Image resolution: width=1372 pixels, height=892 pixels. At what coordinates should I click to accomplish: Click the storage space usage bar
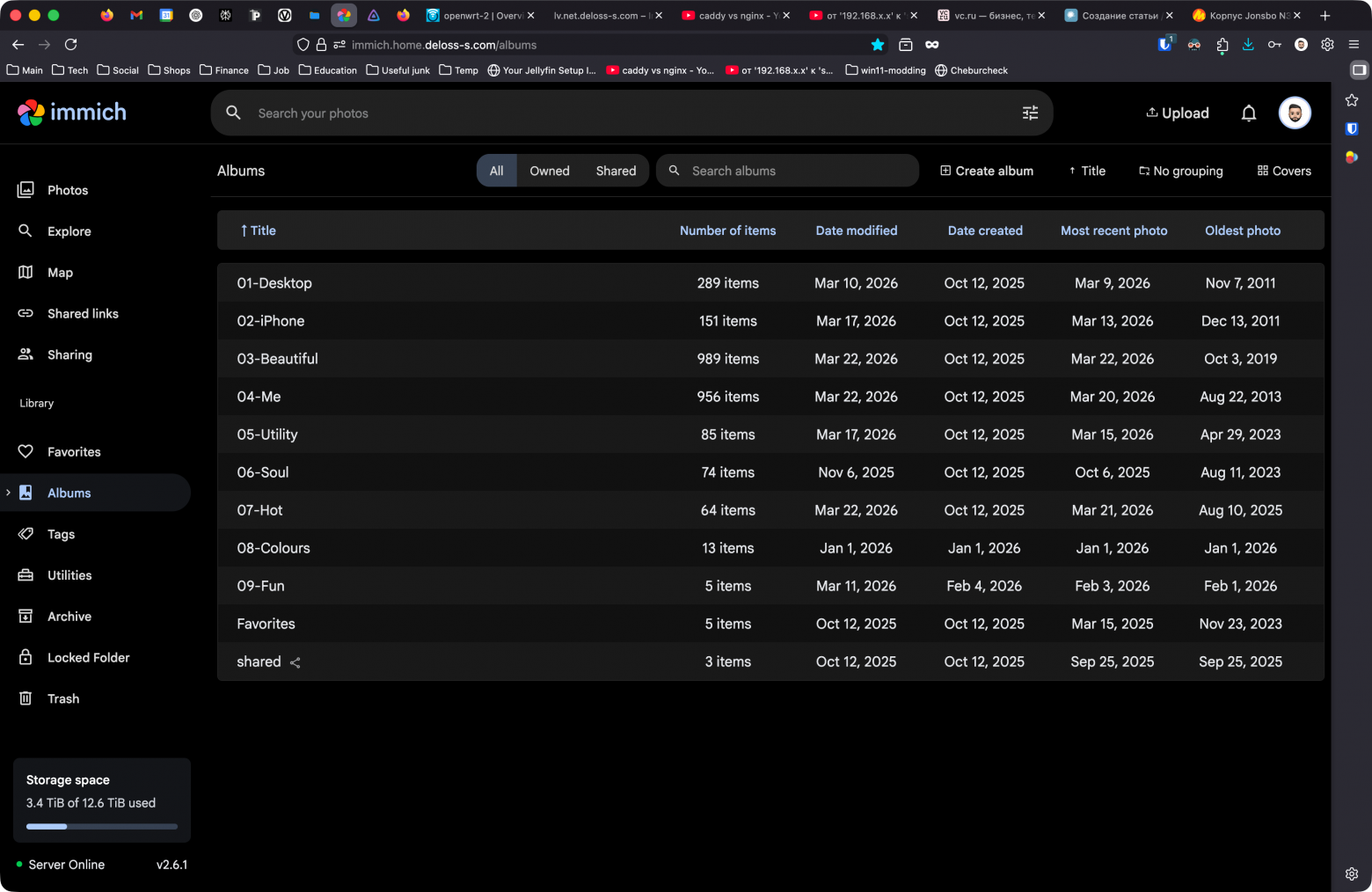[x=102, y=826]
